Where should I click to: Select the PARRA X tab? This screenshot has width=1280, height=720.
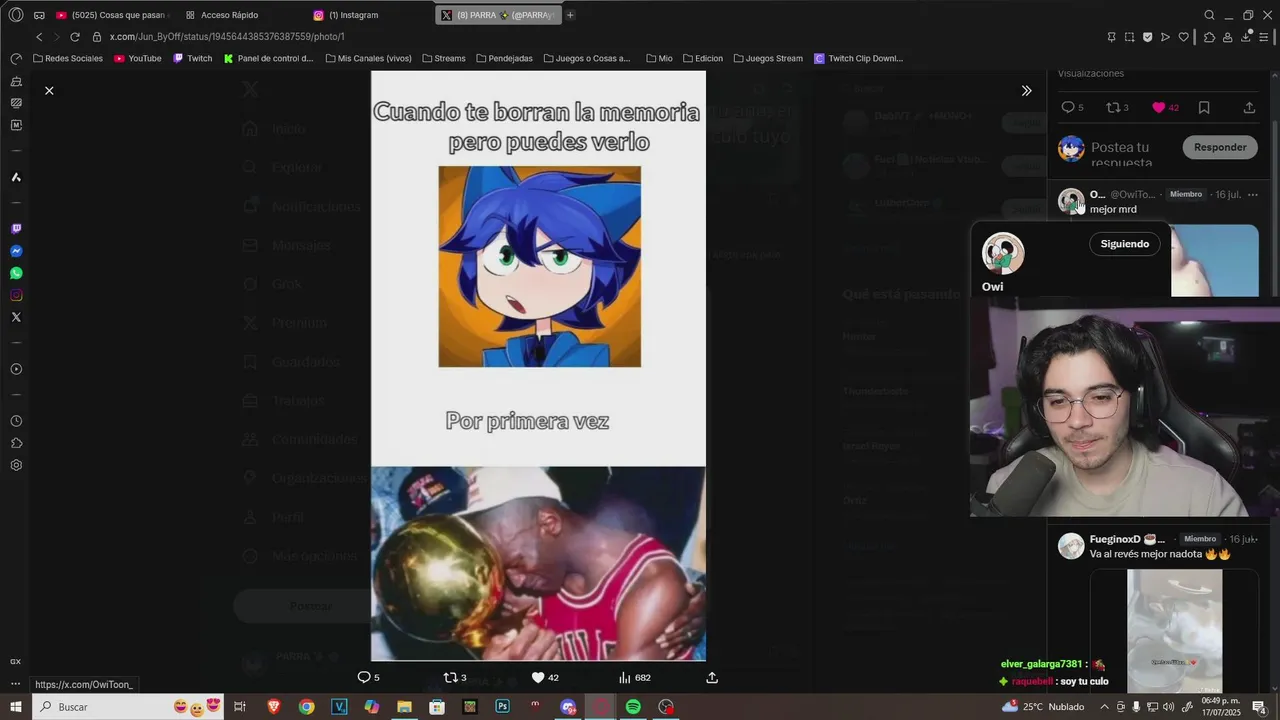click(x=498, y=15)
